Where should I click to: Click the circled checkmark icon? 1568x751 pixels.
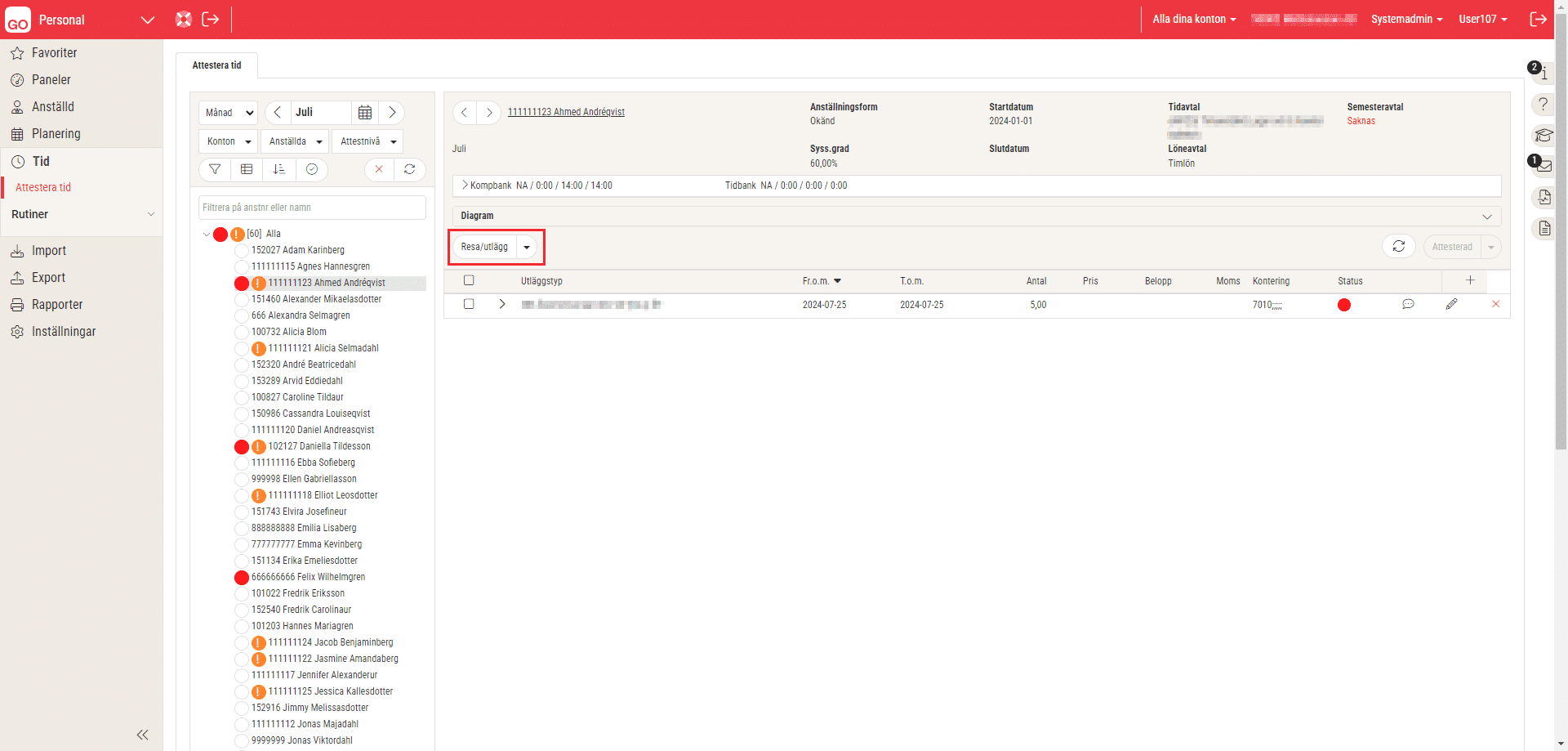point(312,169)
